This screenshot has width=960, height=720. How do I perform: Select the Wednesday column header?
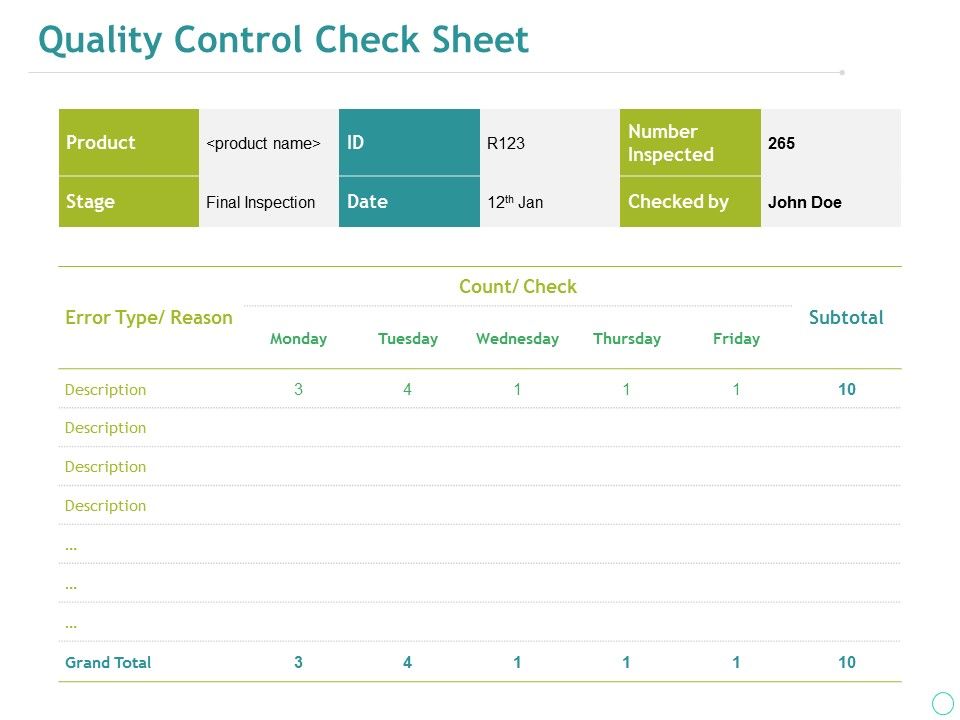[x=517, y=339]
